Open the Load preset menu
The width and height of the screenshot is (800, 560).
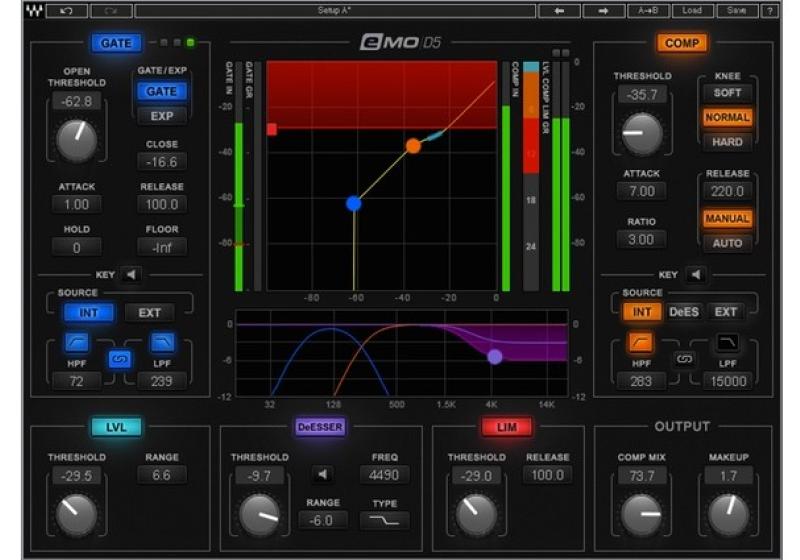click(x=692, y=11)
